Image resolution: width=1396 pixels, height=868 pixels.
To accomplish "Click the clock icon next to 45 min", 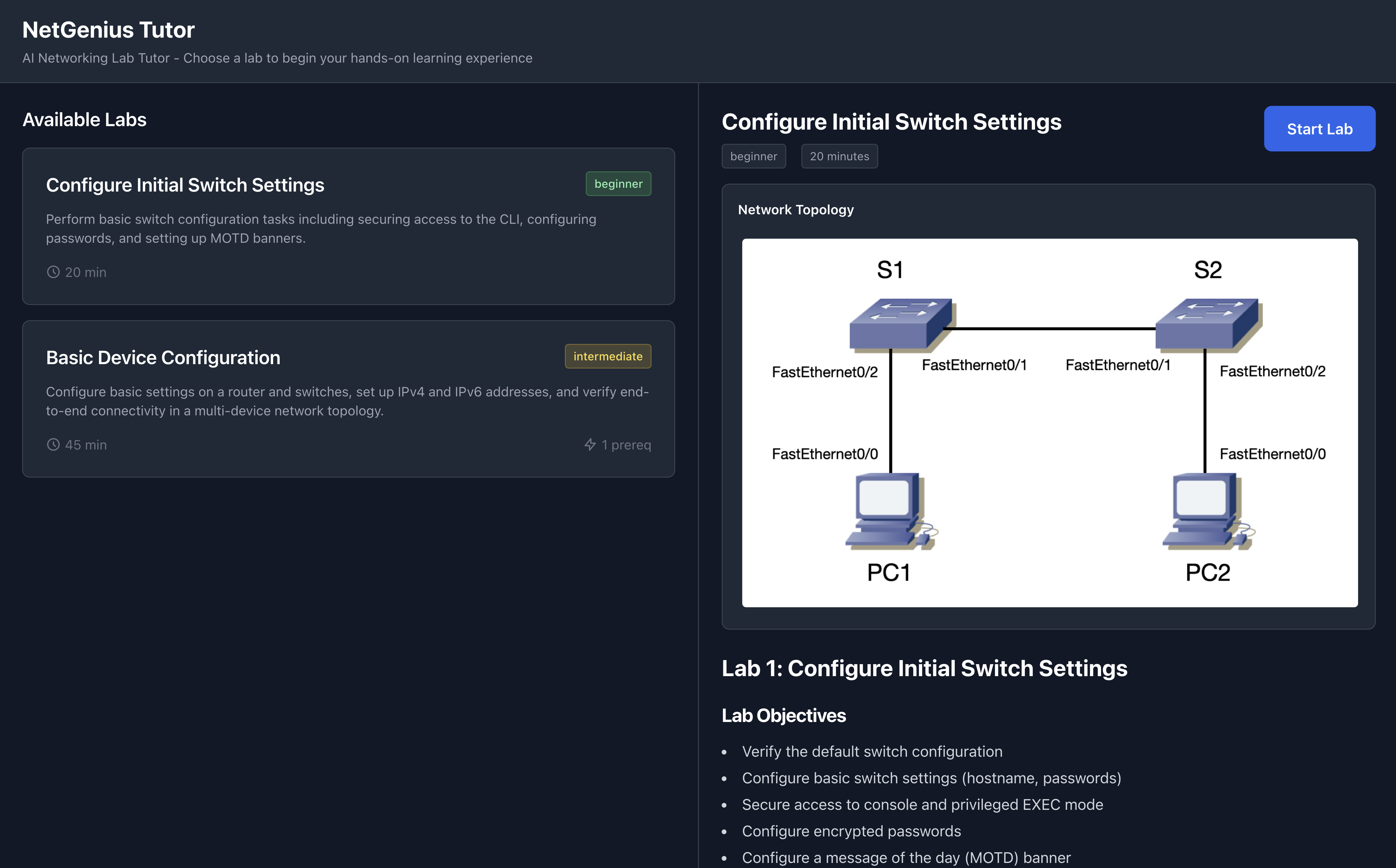I will pos(53,445).
